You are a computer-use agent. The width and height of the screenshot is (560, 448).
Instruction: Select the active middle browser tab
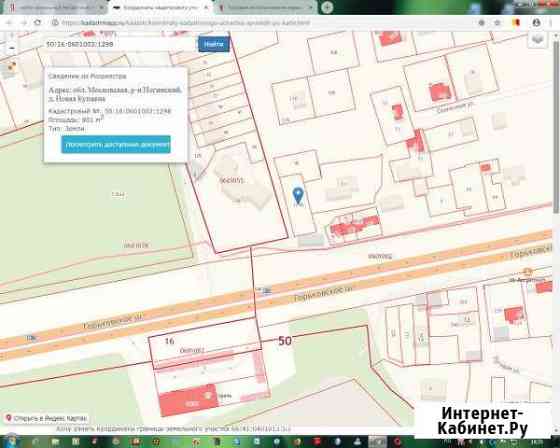point(161,8)
